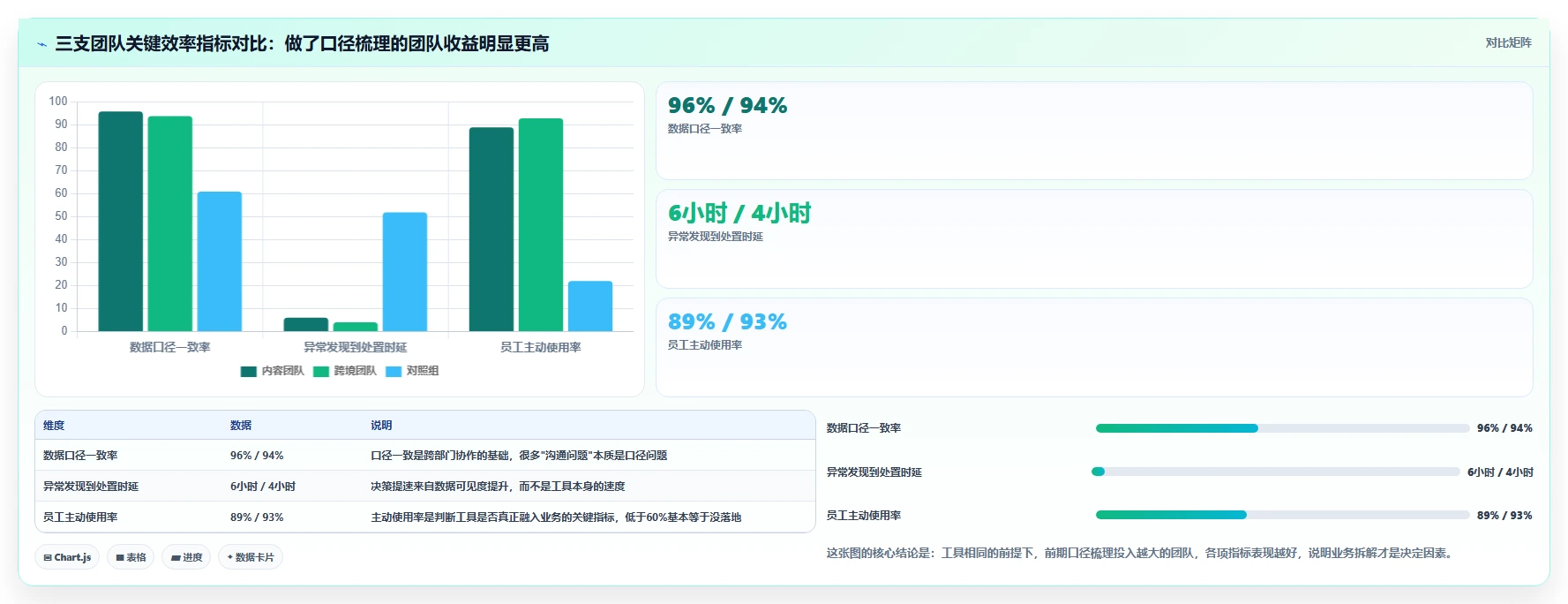Click the 异常发现到处置时延 progress bar
This screenshot has width=1568, height=604.
pyautogui.click(x=1275, y=472)
